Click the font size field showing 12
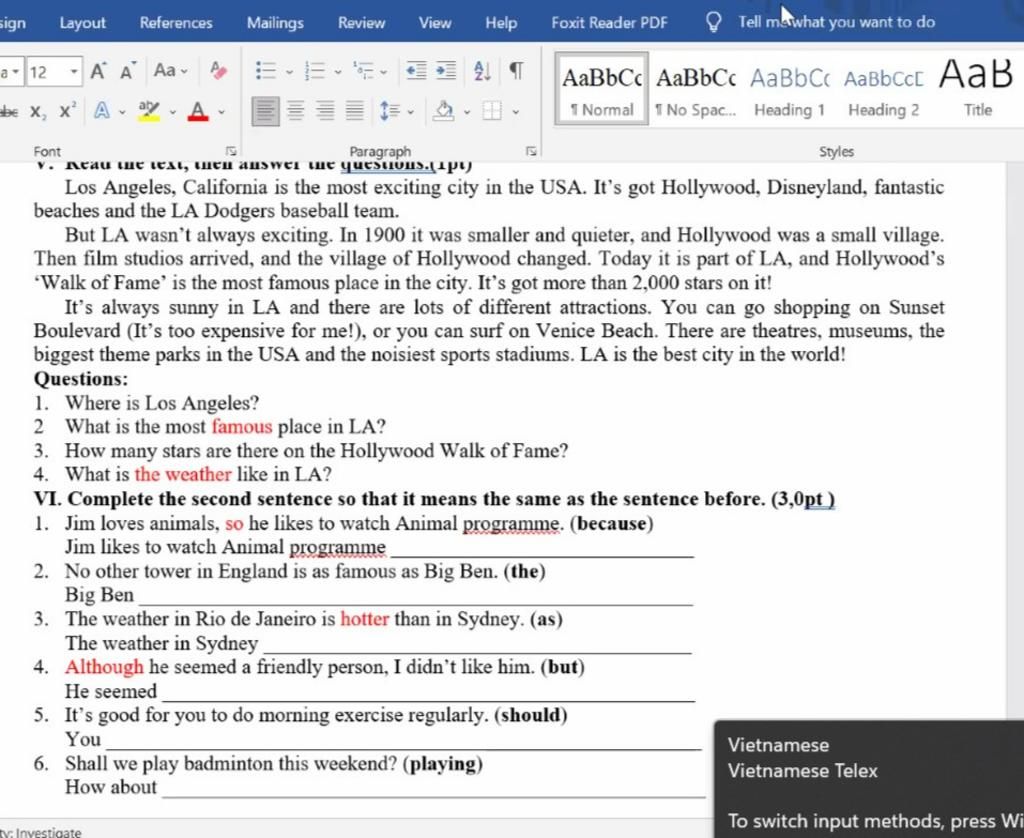The image size is (1024, 838). tap(46, 71)
